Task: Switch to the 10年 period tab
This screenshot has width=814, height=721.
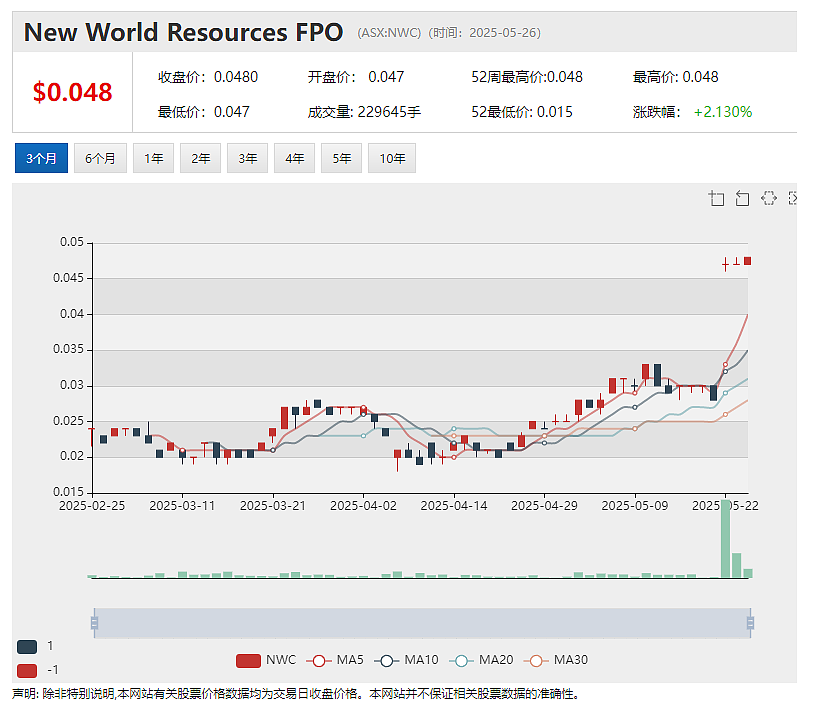Action: point(392,158)
